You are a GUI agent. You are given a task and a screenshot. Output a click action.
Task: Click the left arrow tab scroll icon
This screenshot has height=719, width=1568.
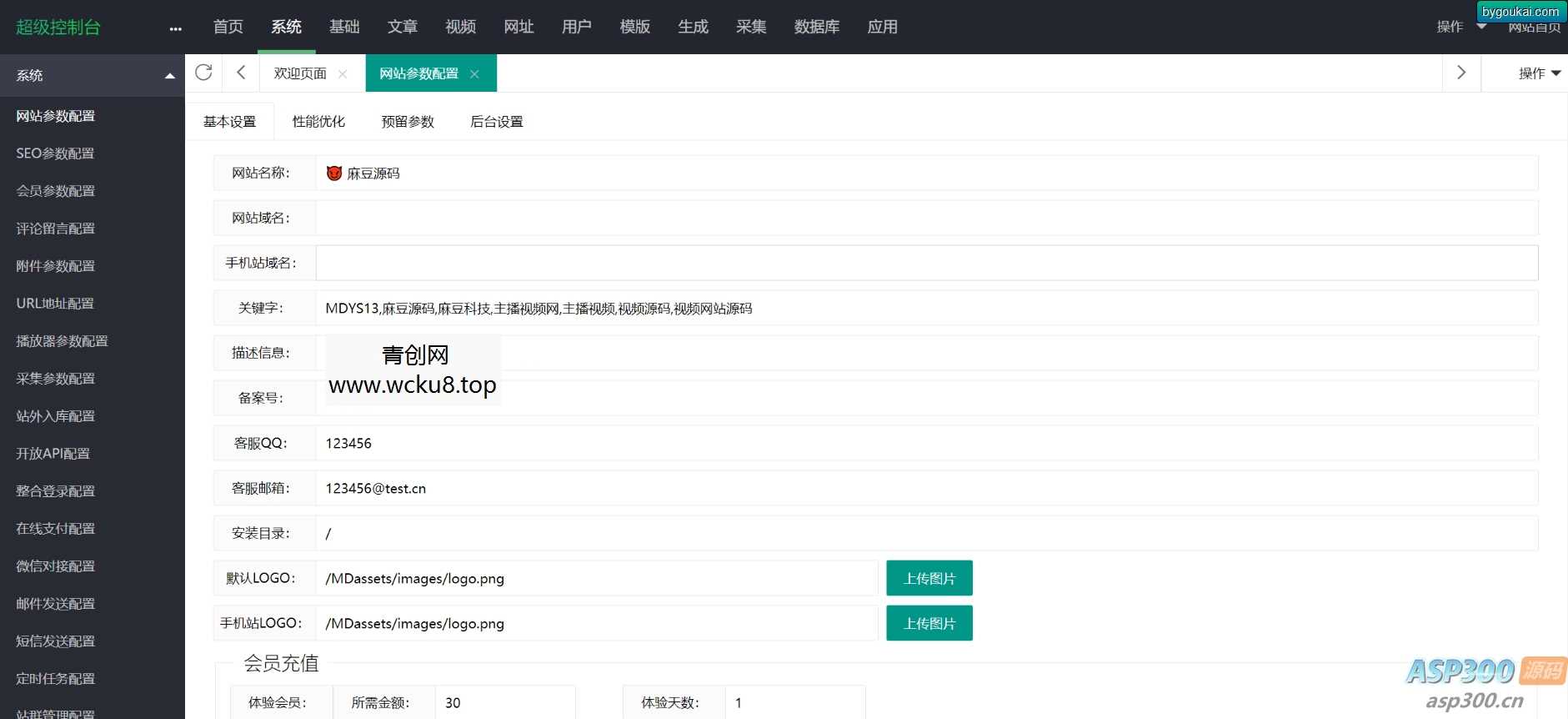241,73
